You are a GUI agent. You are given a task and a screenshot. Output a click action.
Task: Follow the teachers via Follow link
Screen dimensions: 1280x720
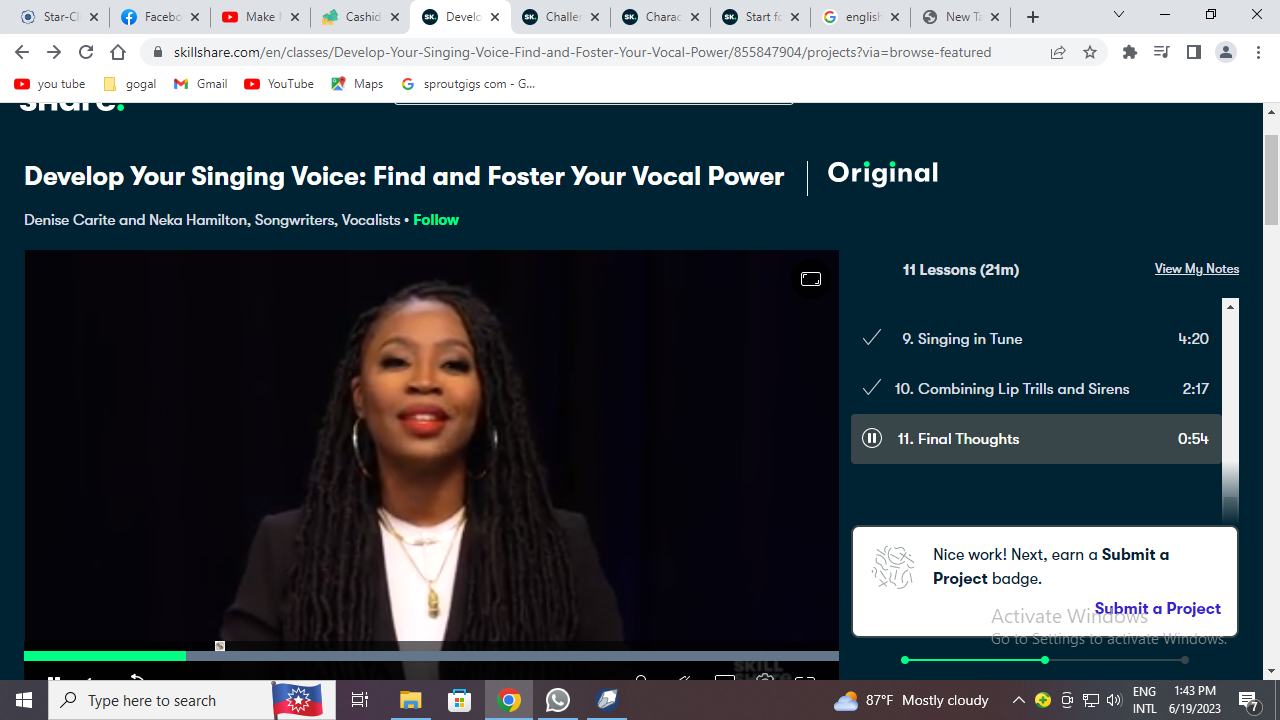(x=436, y=220)
